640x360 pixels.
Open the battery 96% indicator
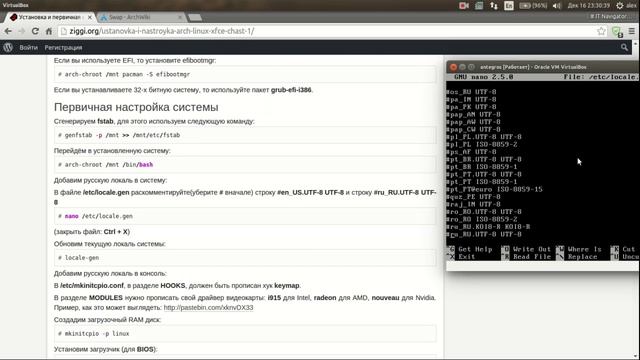[533, 6]
